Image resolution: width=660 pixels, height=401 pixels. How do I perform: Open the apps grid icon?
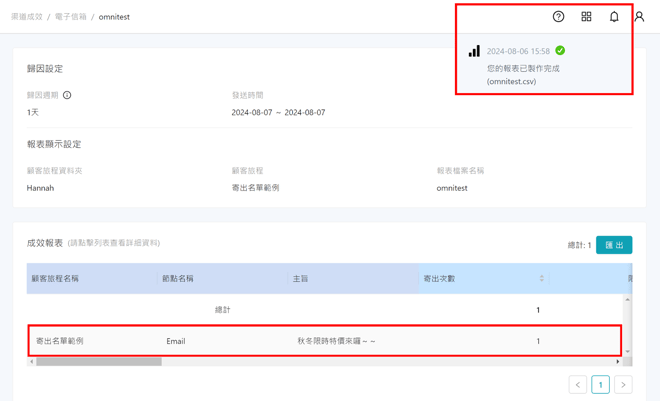586,17
